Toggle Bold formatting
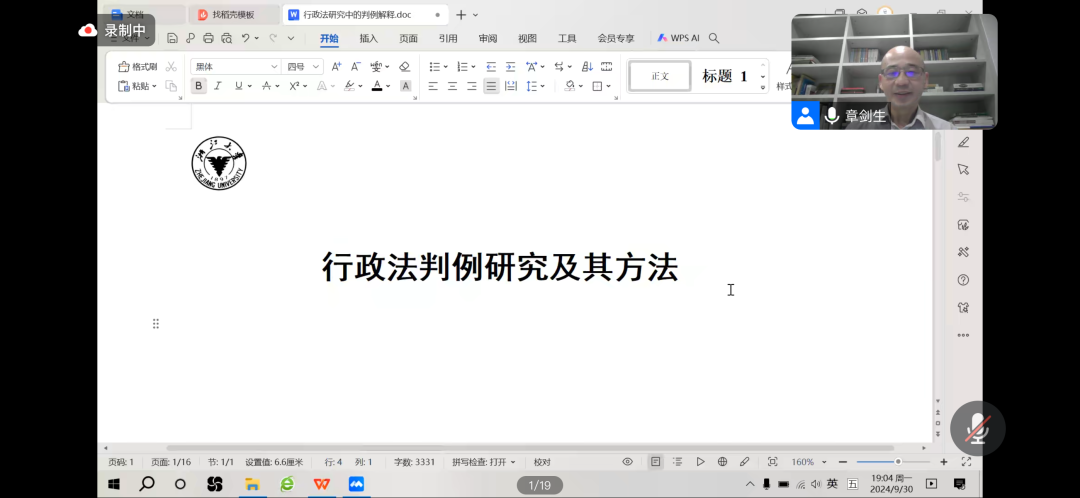 coord(198,86)
